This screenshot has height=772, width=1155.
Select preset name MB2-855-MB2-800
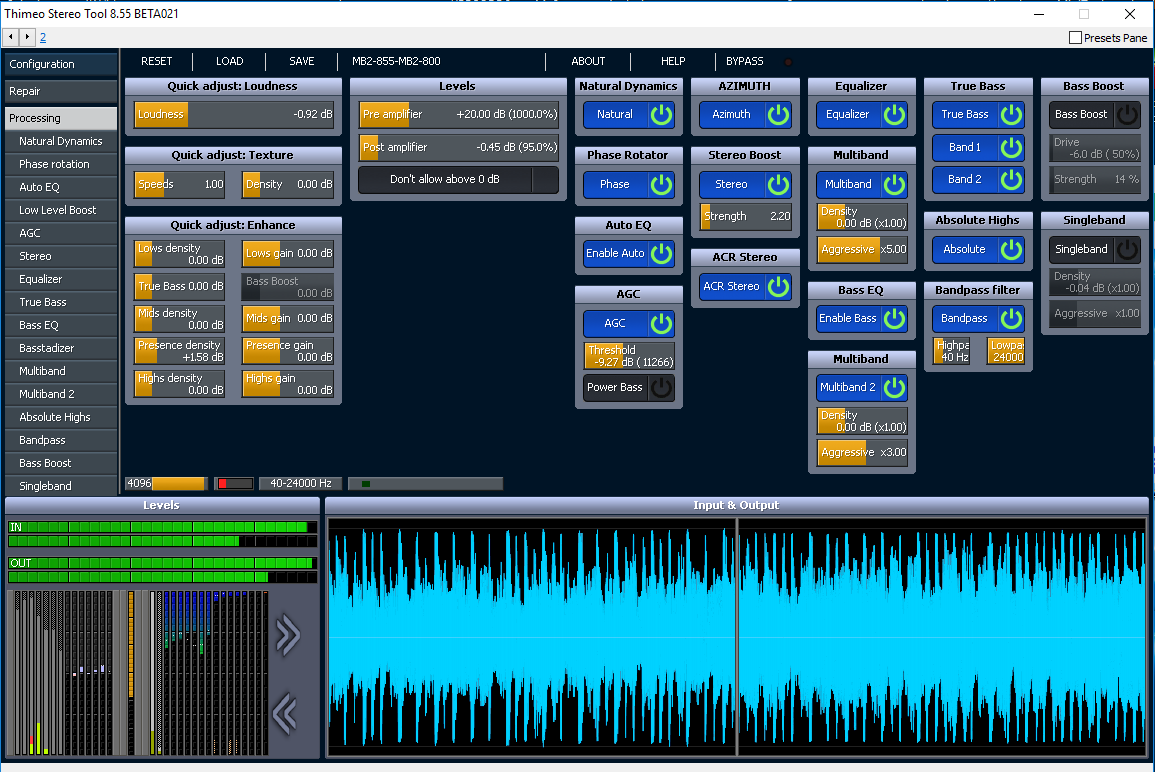pos(396,61)
